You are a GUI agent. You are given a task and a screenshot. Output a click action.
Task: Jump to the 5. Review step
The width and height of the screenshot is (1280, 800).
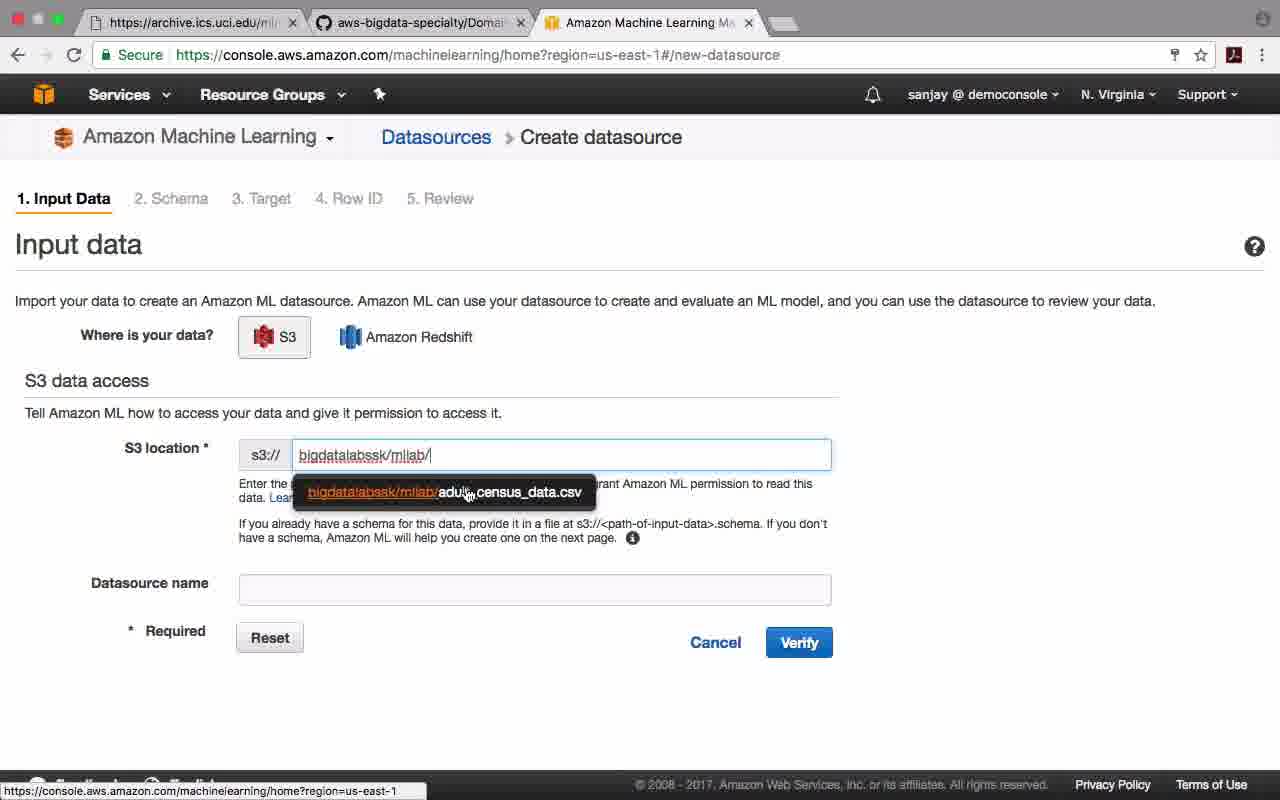pos(440,198)
